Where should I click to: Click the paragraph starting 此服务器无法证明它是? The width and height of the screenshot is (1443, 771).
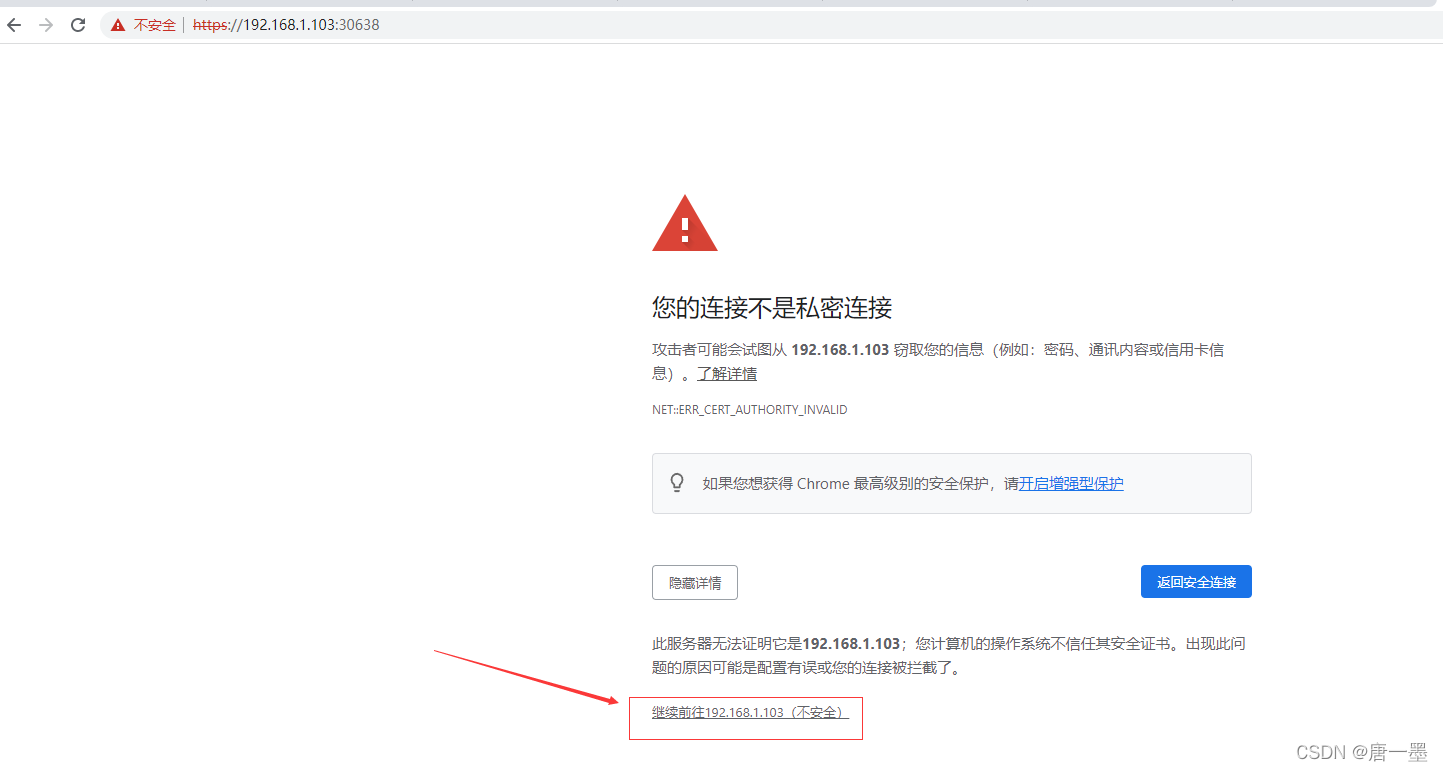tap(949, 656)
